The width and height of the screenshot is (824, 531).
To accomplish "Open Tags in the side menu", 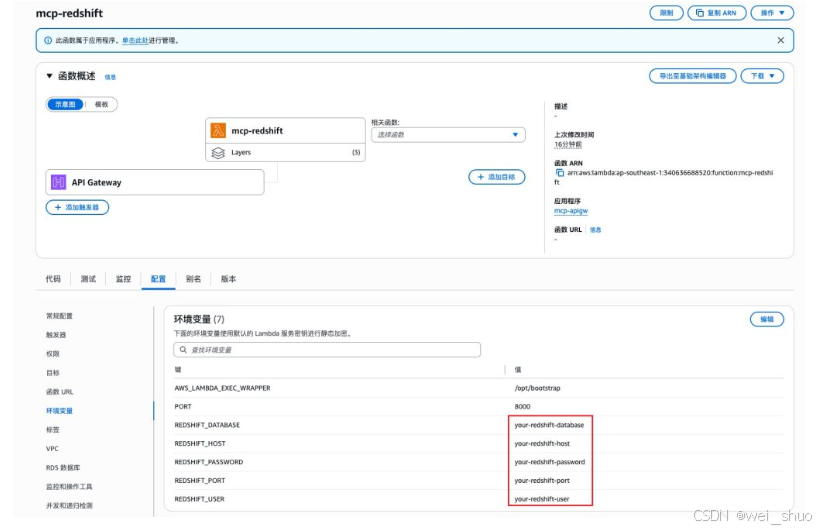I will 53,430.
